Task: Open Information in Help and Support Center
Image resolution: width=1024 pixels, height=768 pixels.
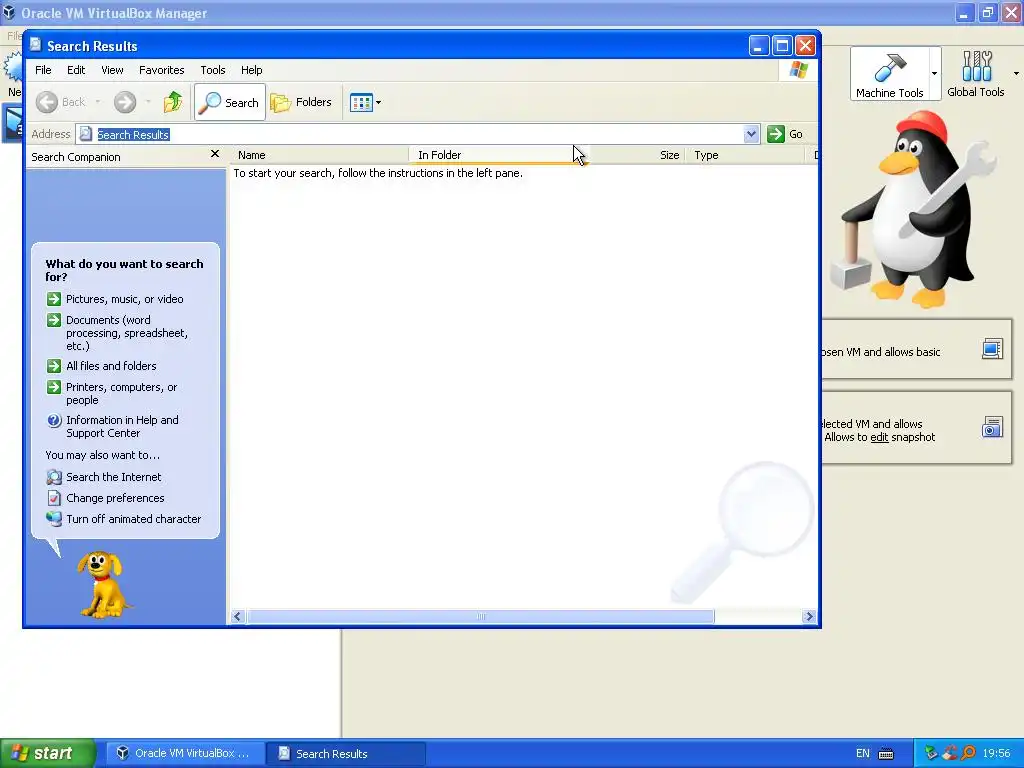Action: pos(122,426)
